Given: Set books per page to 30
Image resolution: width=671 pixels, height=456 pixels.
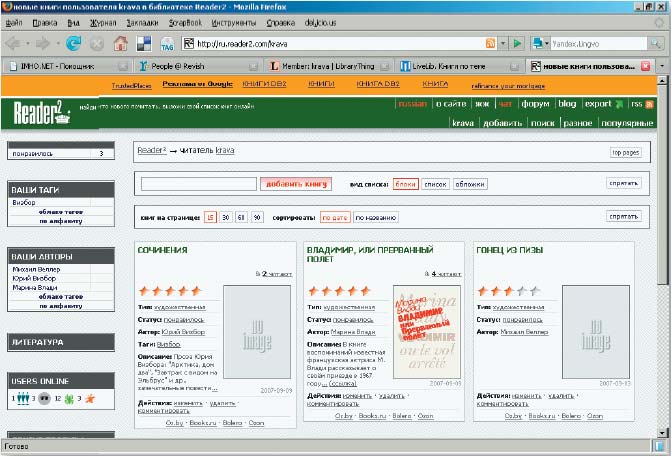Looking at the screenshot, I should [x=226, y=217].
